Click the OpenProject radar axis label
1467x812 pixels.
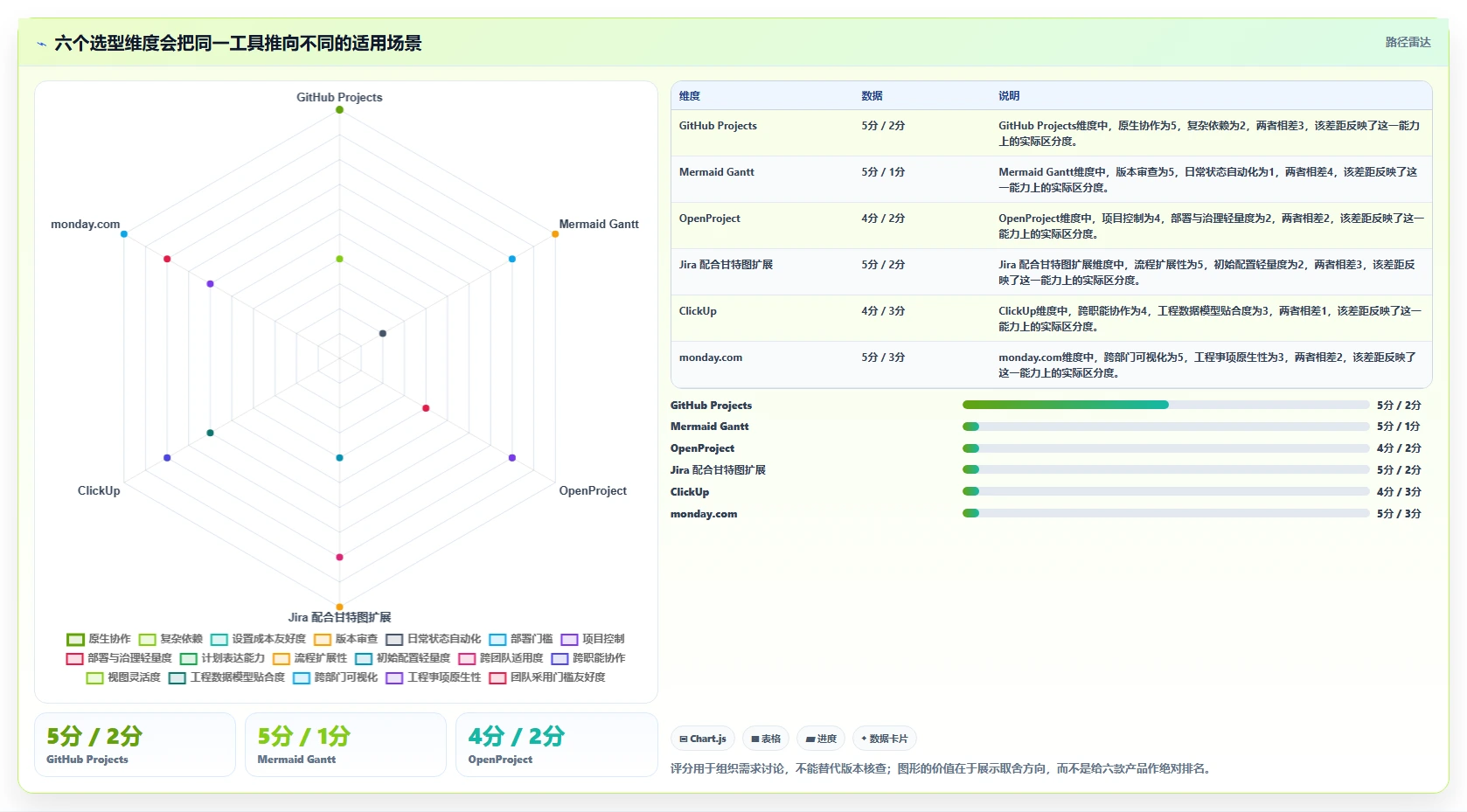point(593,490)
